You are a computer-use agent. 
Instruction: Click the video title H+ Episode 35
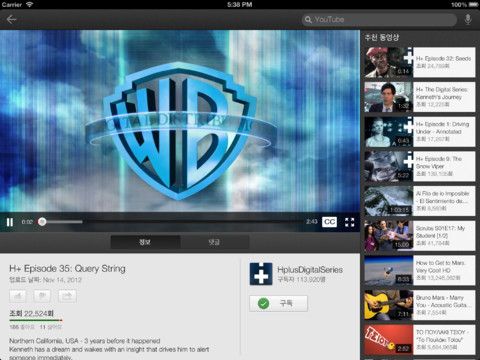click(67, 269)
